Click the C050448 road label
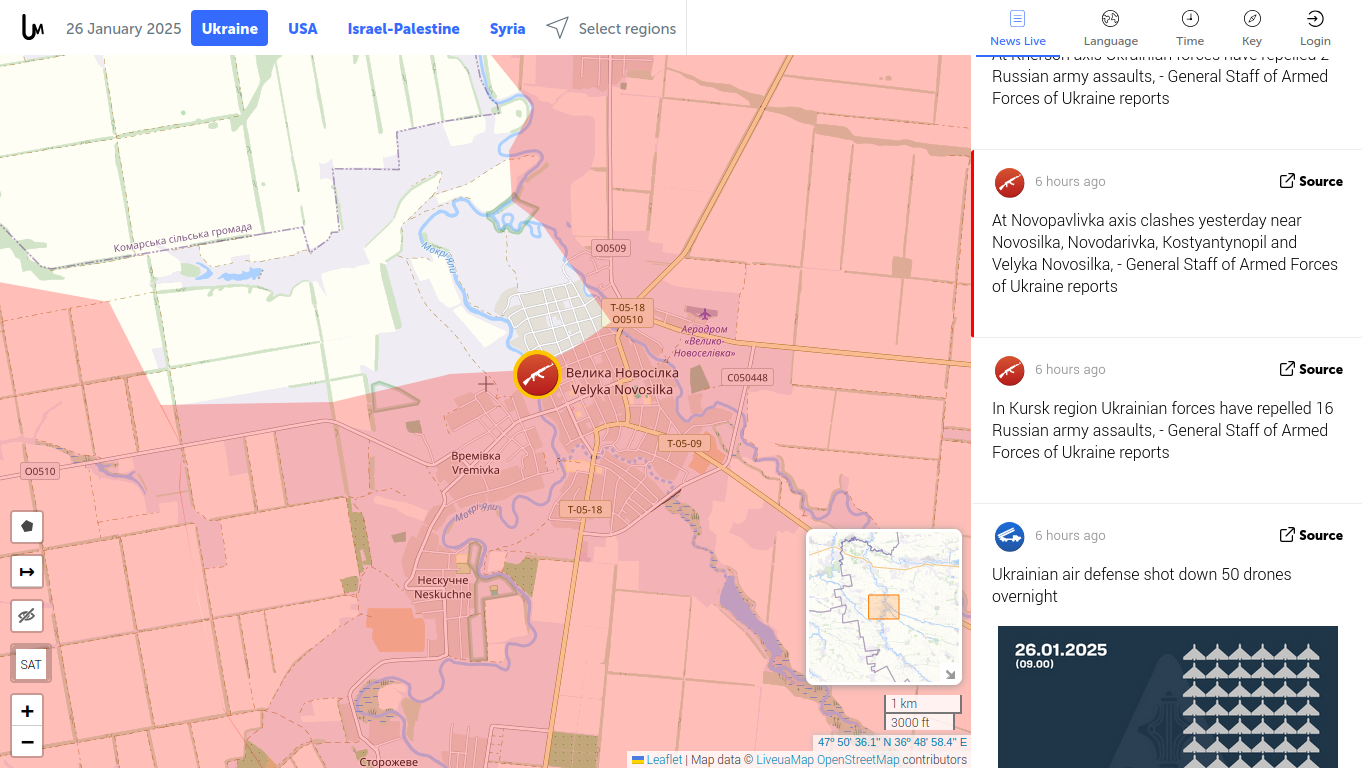The image size is (1366, 768). 747,378
